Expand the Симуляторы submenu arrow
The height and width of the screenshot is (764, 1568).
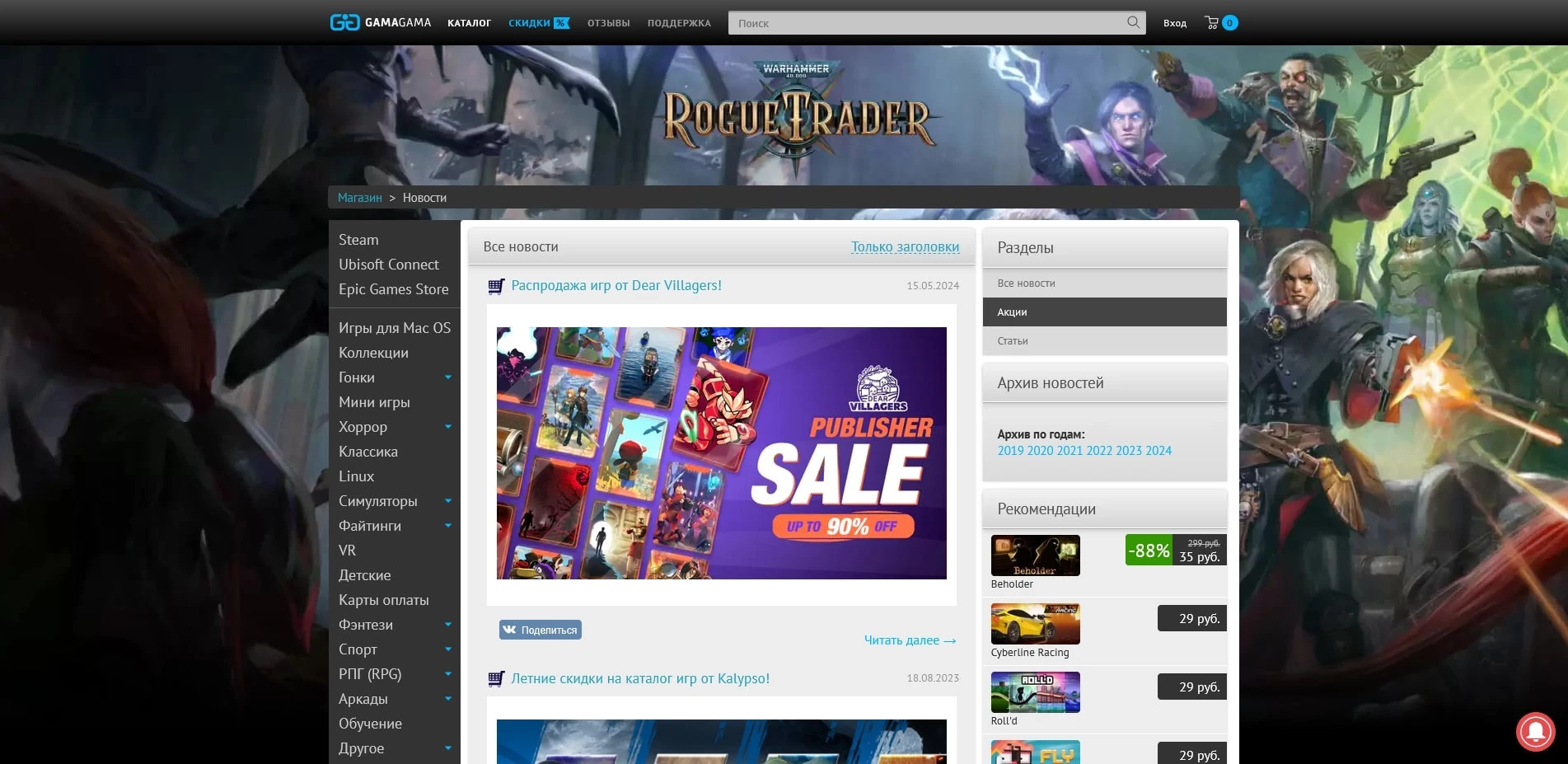click(x=448, y=501)
